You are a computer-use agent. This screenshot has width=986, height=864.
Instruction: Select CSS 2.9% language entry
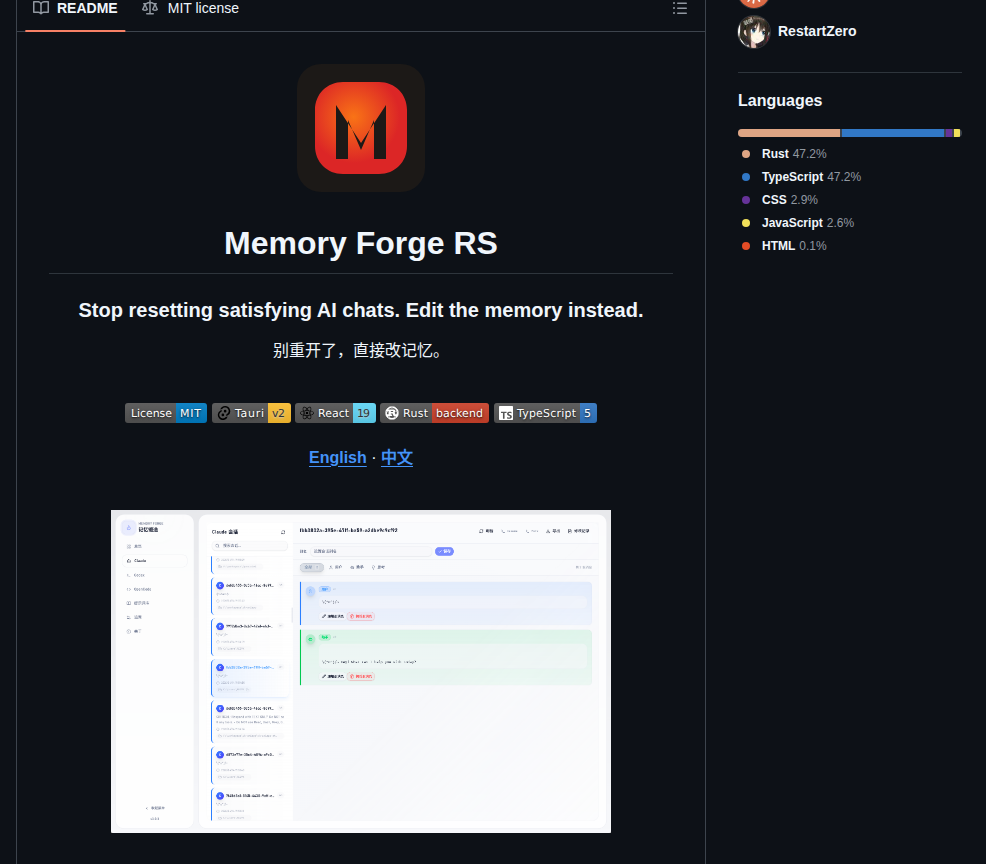coord(780,200)
